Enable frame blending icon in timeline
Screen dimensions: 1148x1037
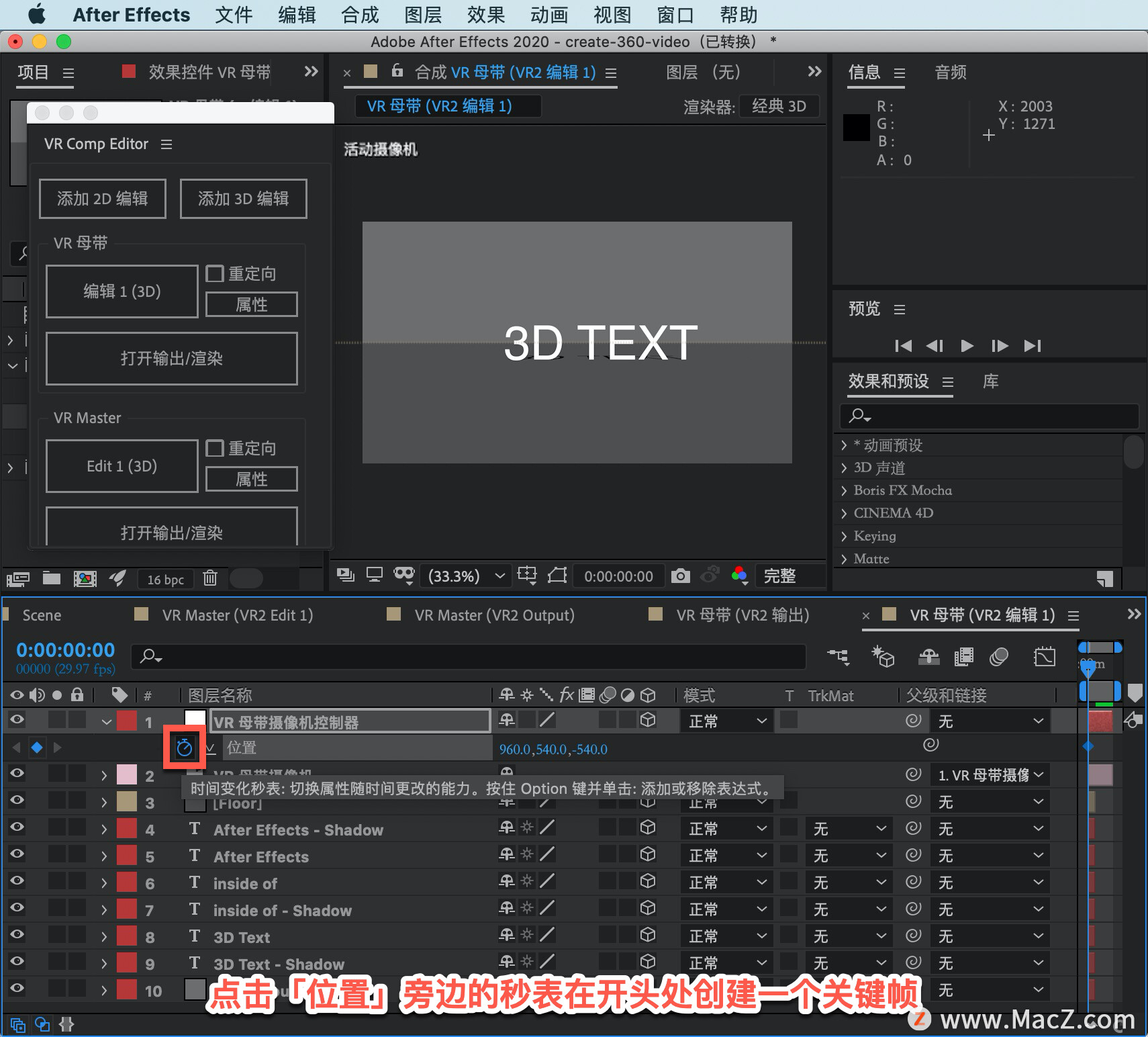tap(963, 656)
